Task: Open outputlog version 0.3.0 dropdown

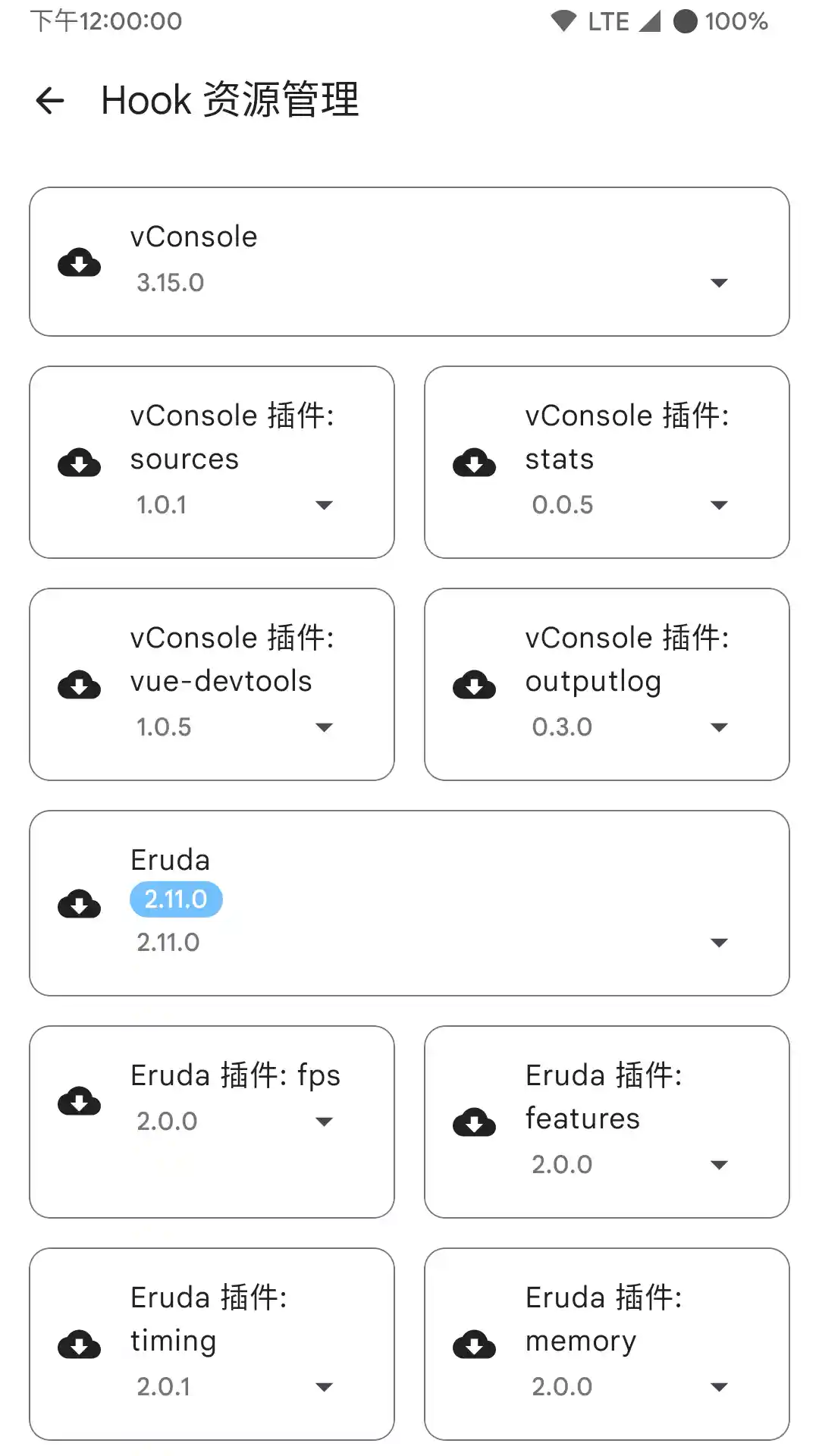Action: coord(718,727)
